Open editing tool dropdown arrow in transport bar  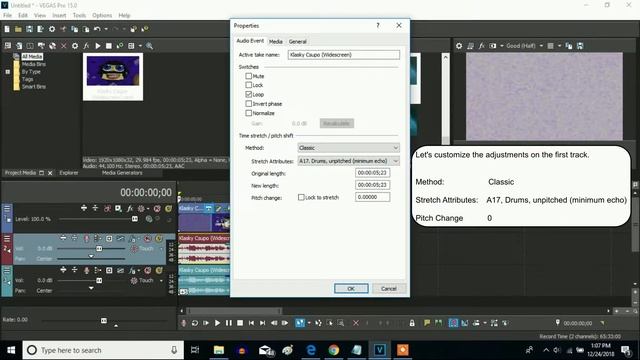pos(309,323)
